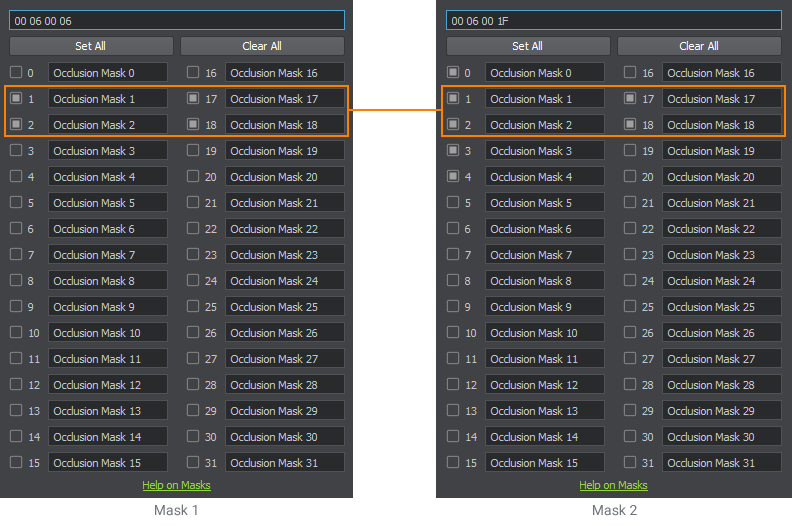The image size is (792, 526).
Task: Edit Occlusion Mask 5 name in Mask 1
Action: [x=108, y=203]
